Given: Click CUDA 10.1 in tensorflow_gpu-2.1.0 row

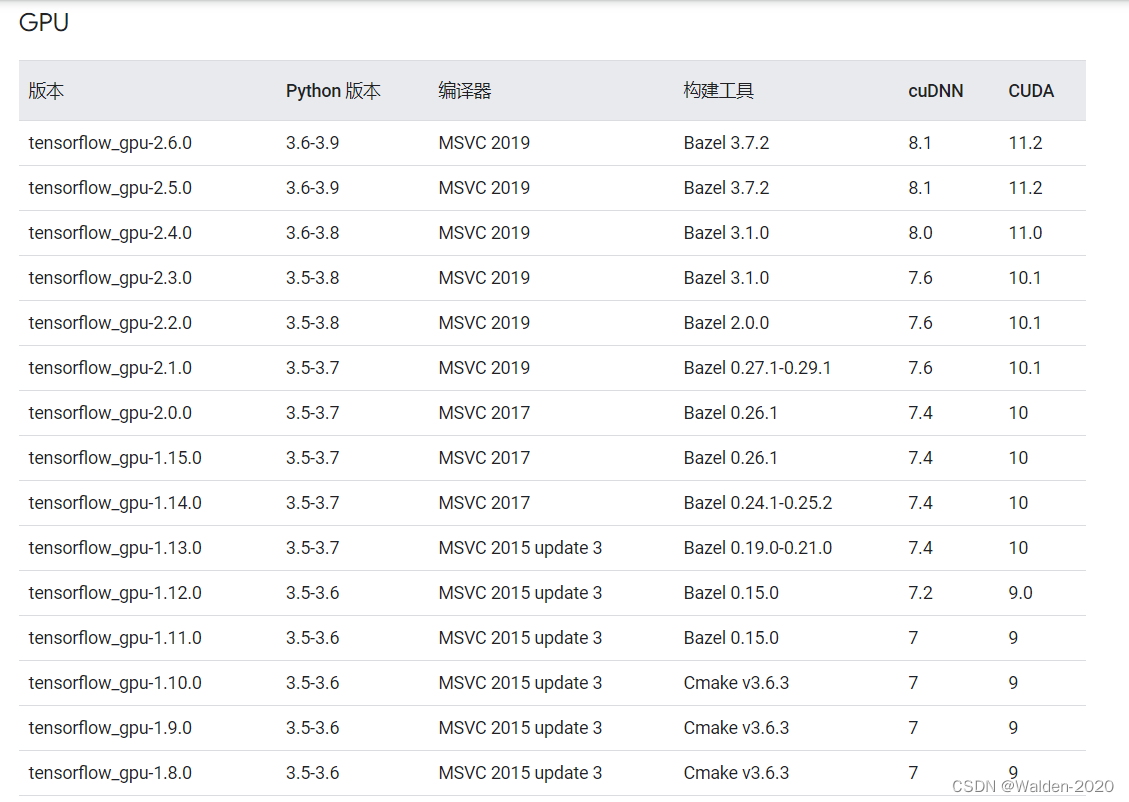Looking at the screenshot, I should pyautogui.click(x=1025, y=368).
